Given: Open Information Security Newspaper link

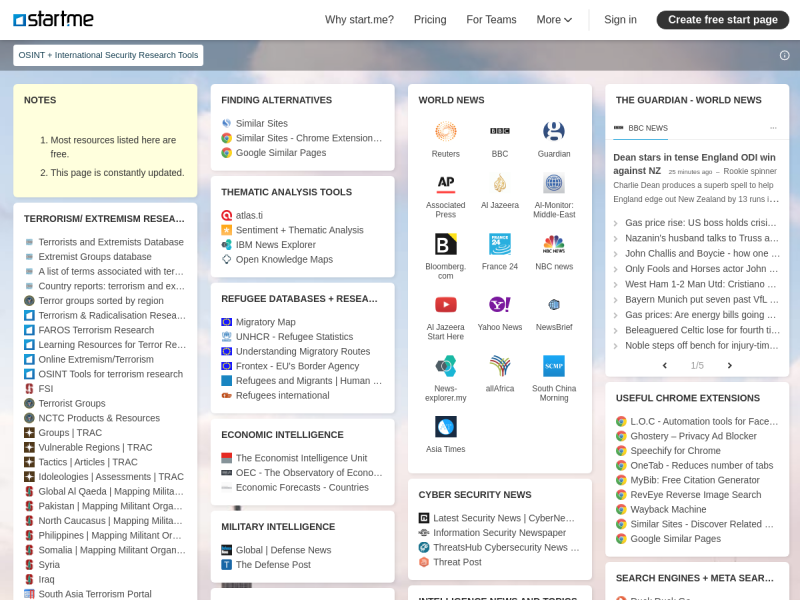Looking at the screenshot, I should click(x=499, y=533).
